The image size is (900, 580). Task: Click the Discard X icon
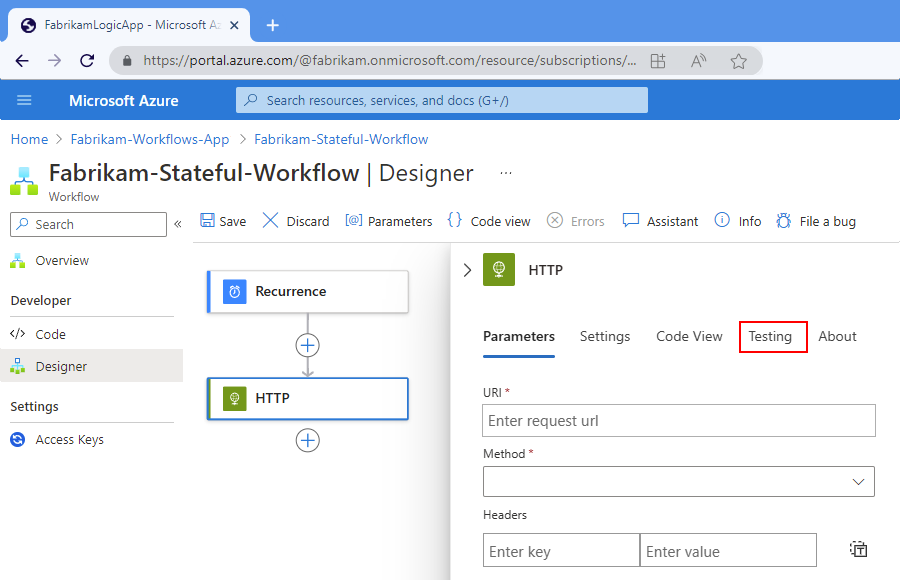click(271, 221)
